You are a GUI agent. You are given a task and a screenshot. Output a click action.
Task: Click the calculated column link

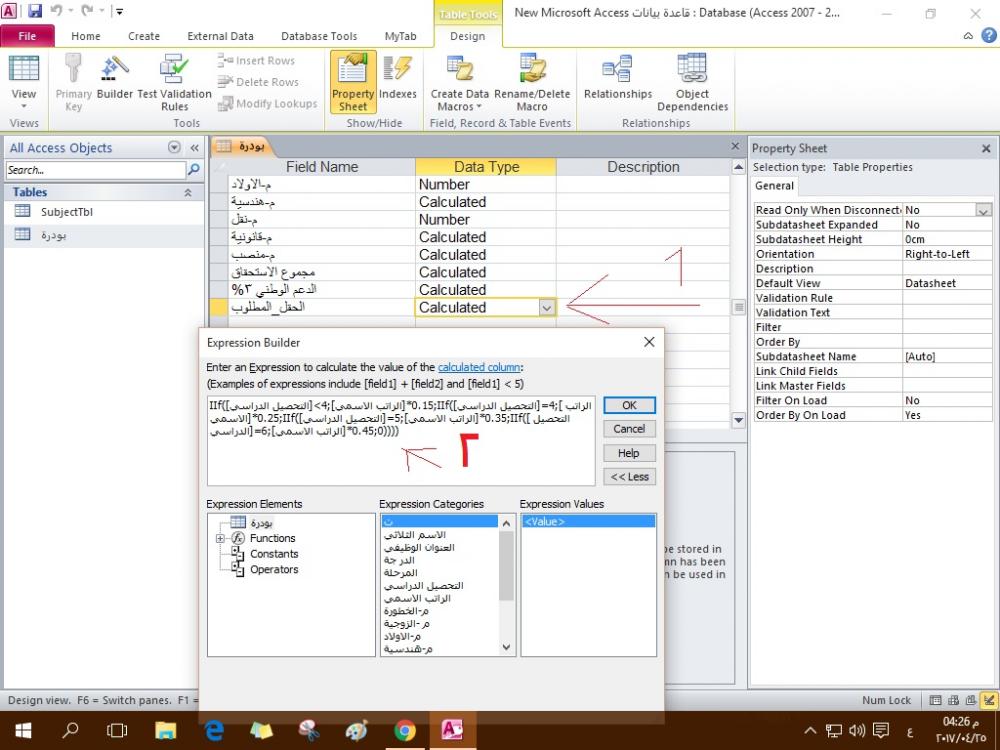(479, 368)
